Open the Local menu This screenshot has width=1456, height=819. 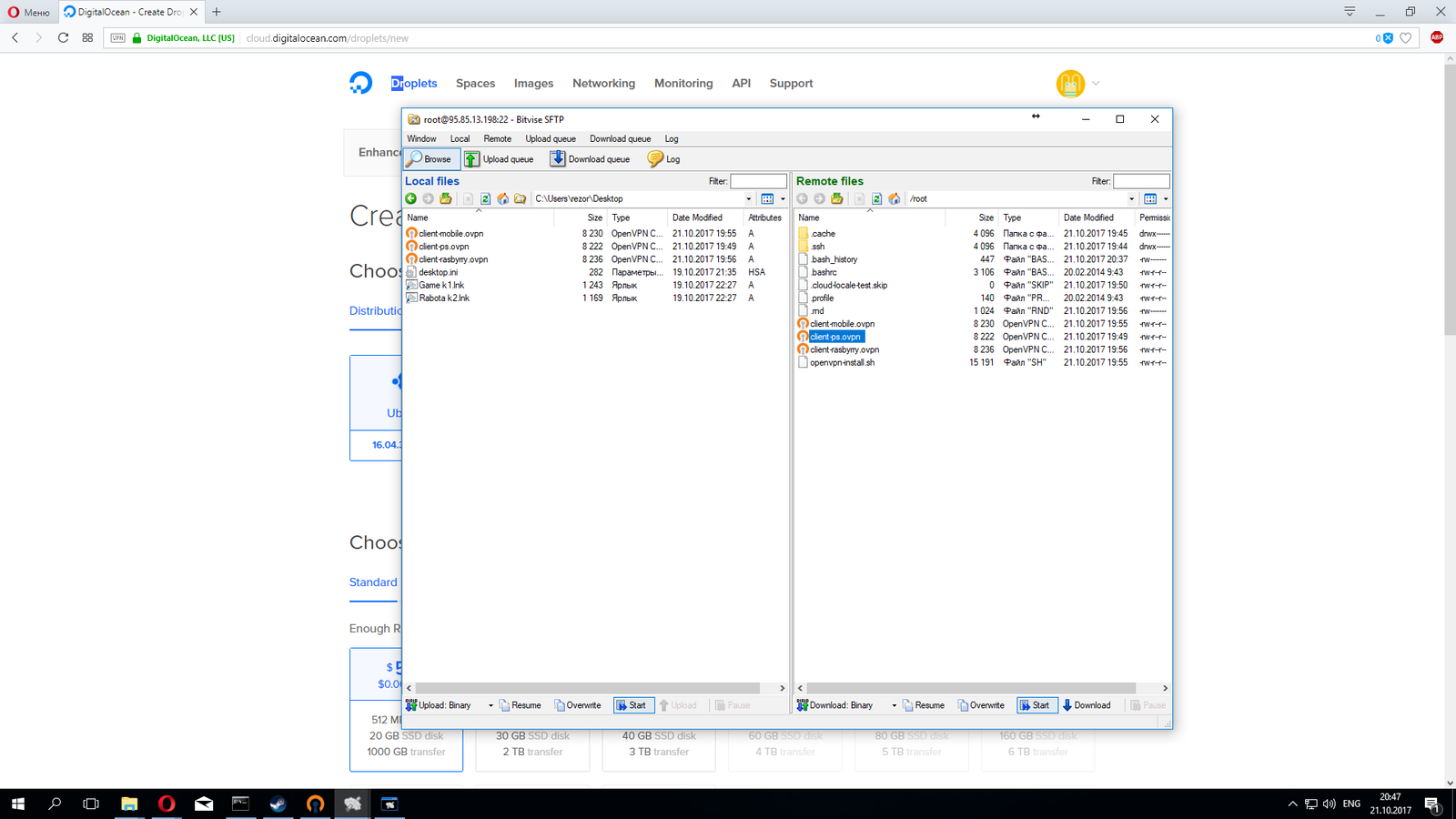460,139
